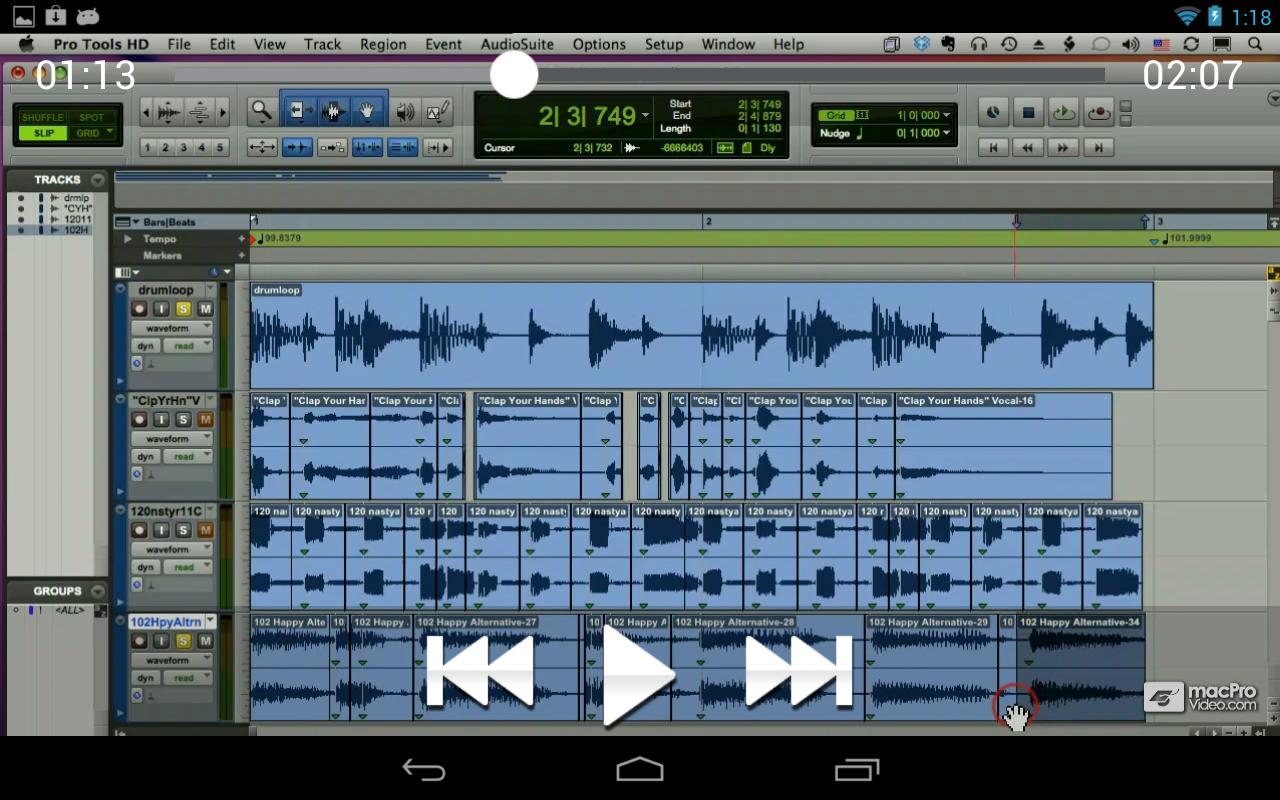Screen dimensions: 1280x800
Task: Expand the Tempo ruler
Action: (x=128, y=239)
